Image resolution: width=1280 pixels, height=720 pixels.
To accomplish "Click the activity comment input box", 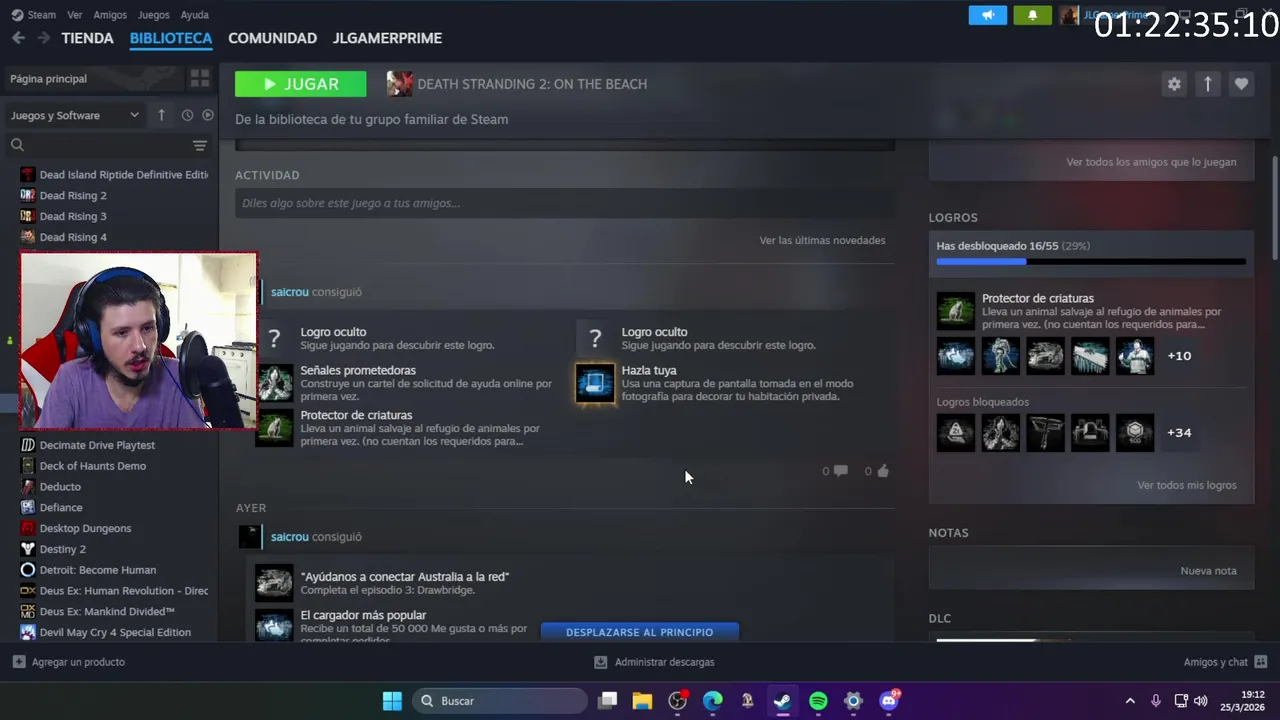I will click(565, 203).
